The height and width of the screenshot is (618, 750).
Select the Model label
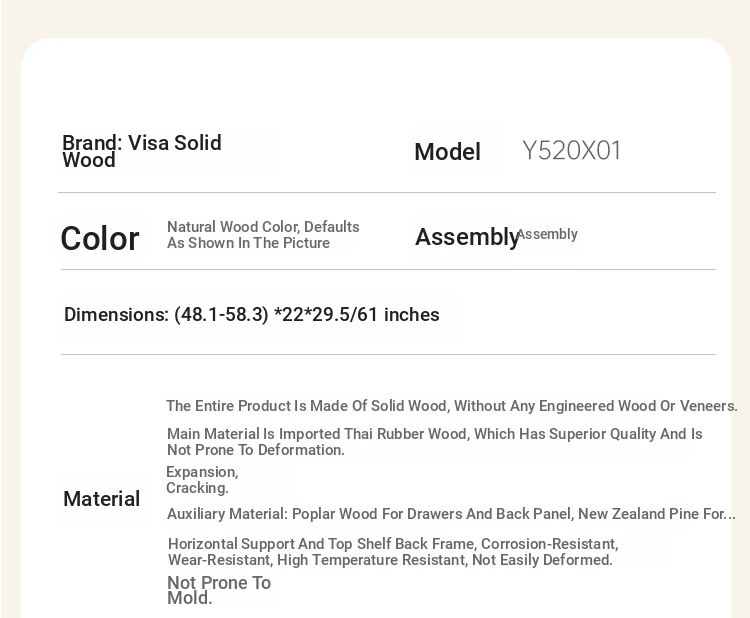[447, 152]
